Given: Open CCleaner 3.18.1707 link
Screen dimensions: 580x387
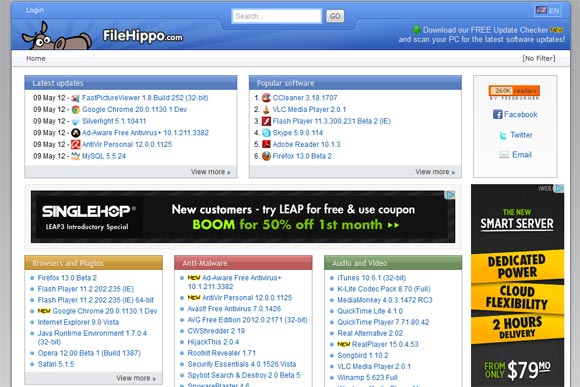Looking at the screenshot, I should [x=305, y=98].
